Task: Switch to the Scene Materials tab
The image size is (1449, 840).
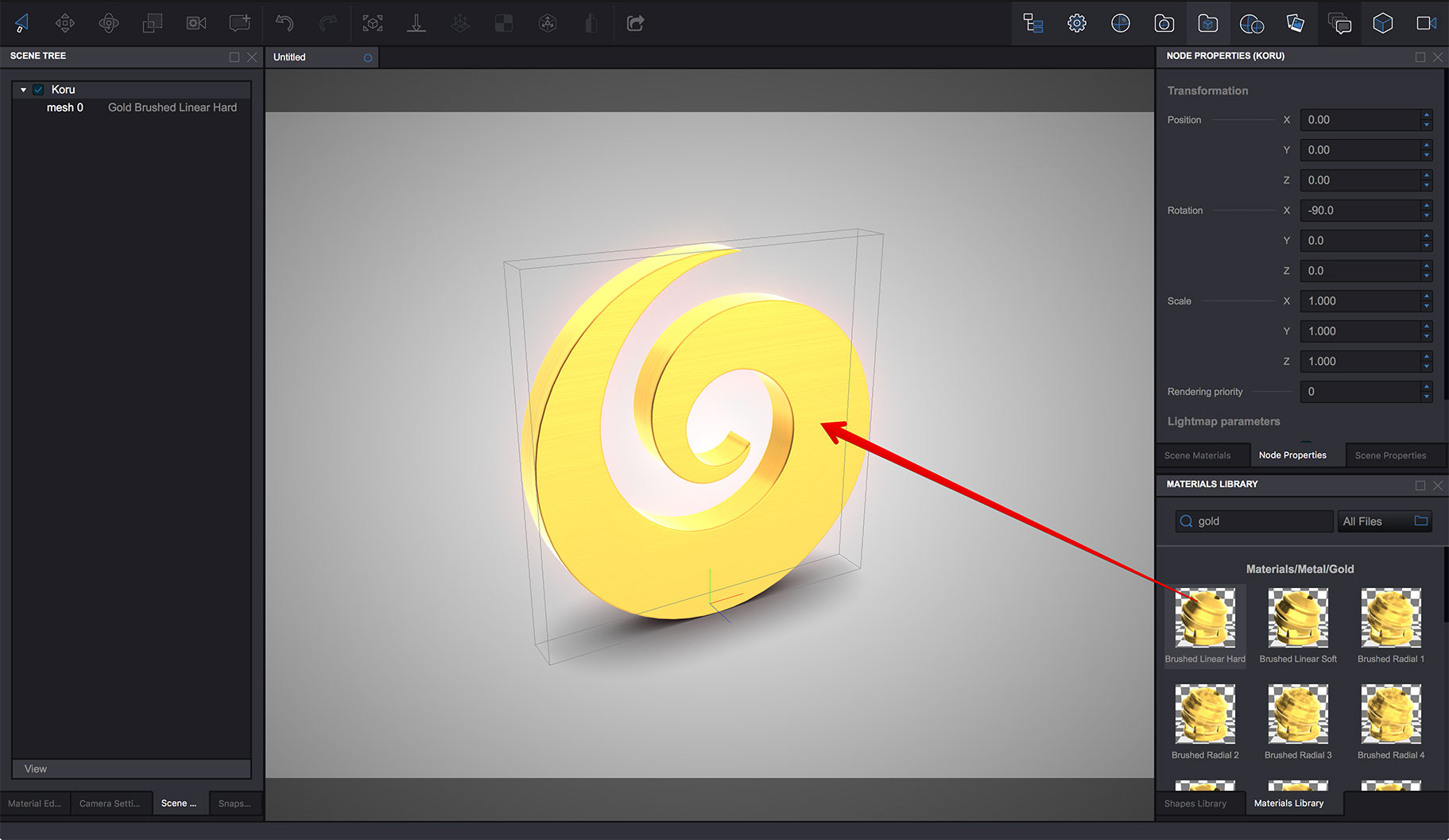Action: point(1200,455)
